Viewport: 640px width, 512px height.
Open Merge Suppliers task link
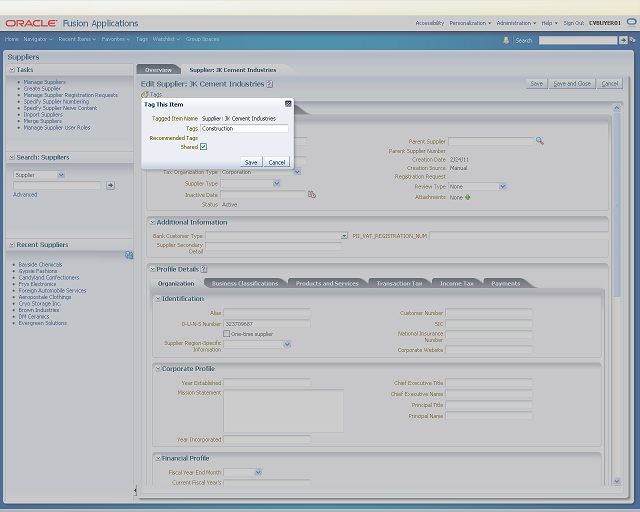[x=42, y=121]
